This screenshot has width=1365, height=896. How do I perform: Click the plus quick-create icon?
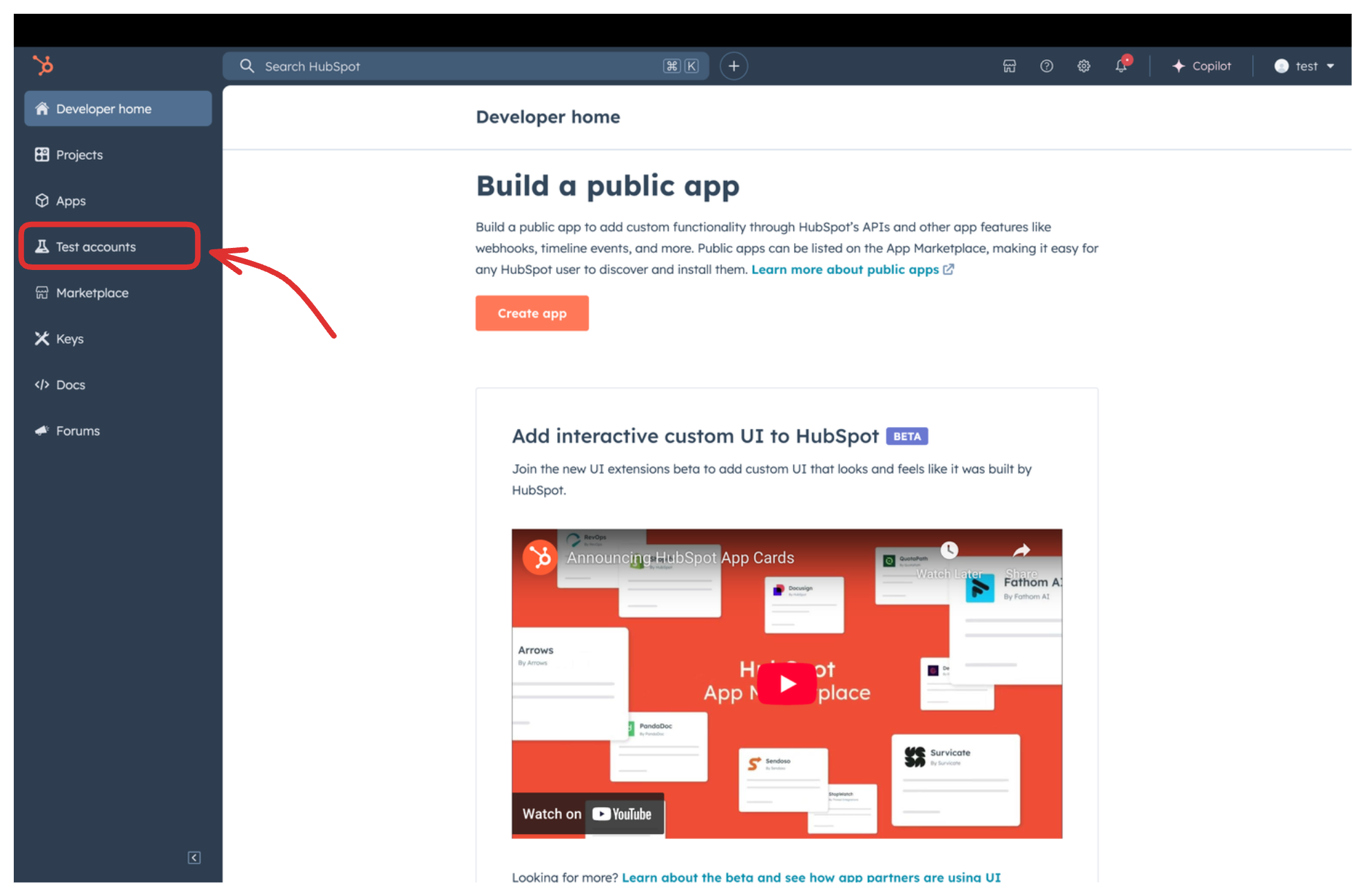[x=733, y=66]
